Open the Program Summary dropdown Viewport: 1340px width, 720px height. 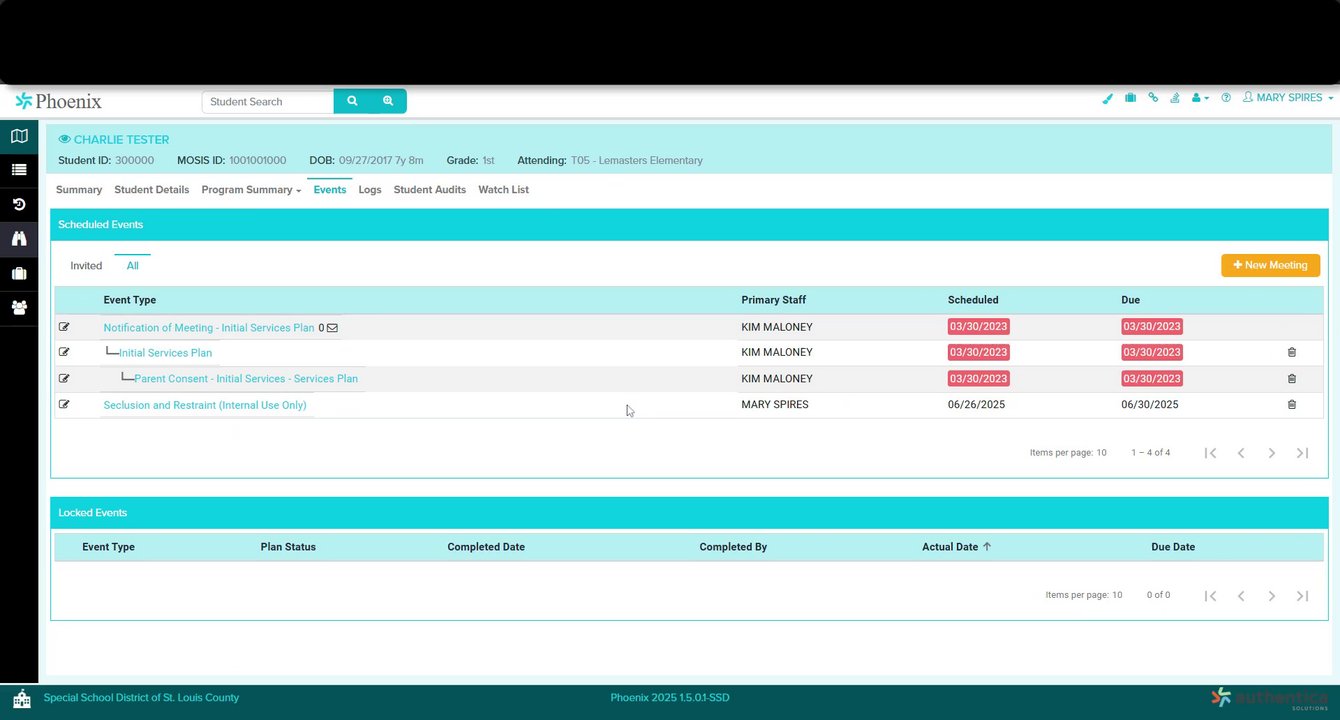tap(251, 190)
